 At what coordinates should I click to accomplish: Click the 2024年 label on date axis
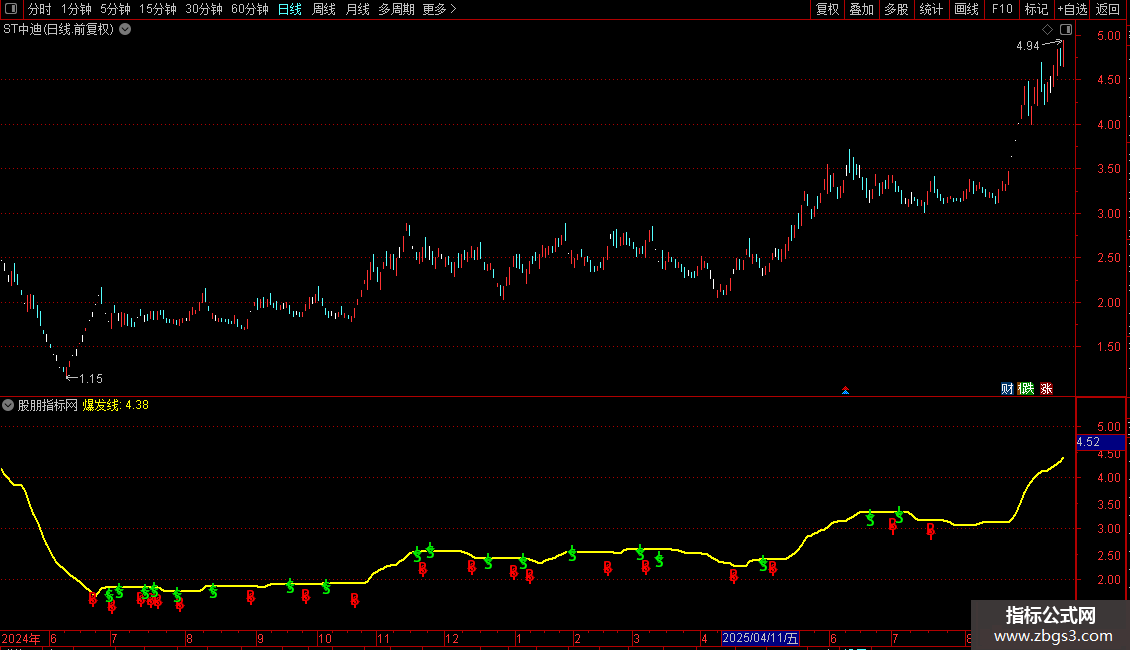[20, 638]
